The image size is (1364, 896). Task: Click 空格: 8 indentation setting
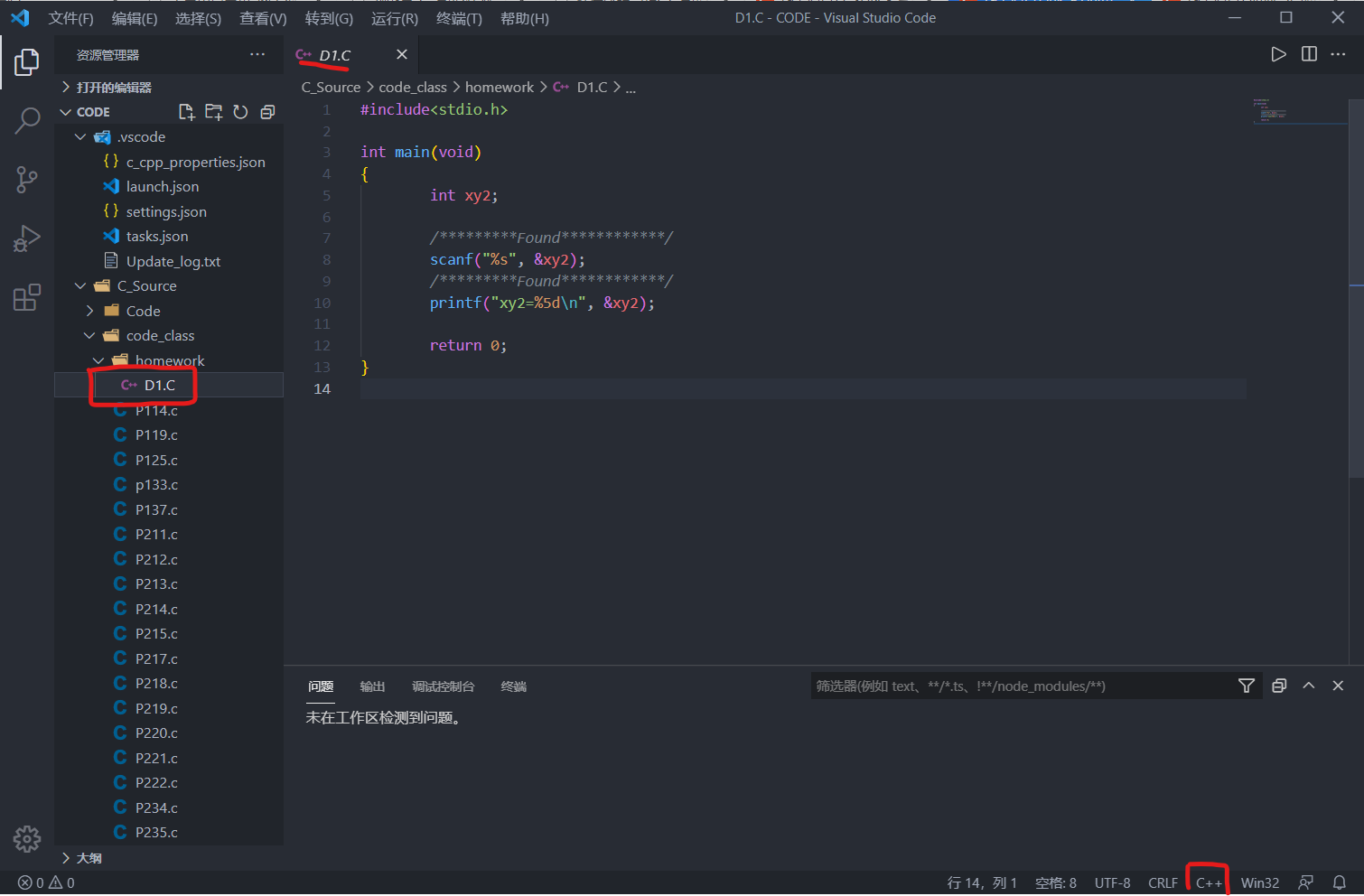point(1056,882)
